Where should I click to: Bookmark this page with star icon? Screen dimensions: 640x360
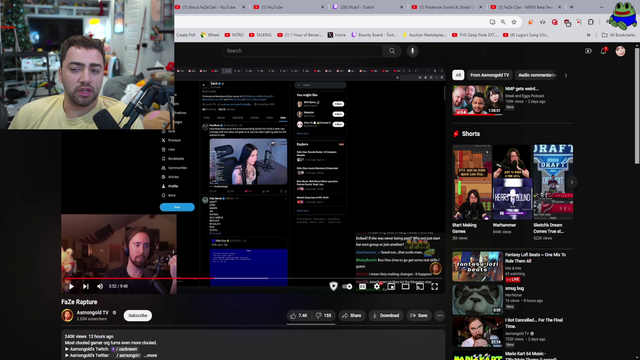(514, 22)
